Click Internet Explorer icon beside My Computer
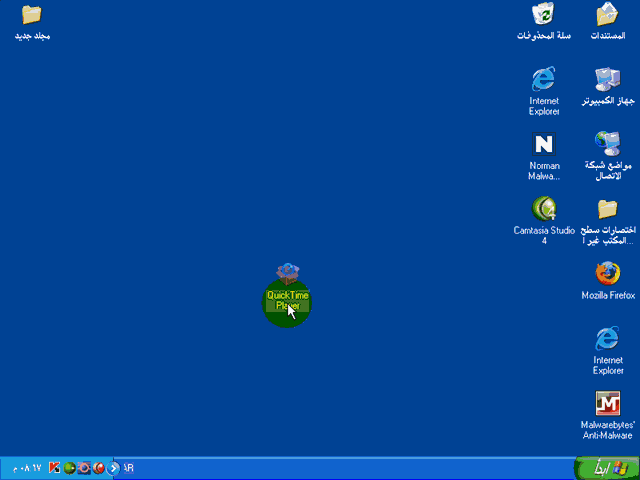The width and height of the screenshot is (640, 480). pos(544,79)
